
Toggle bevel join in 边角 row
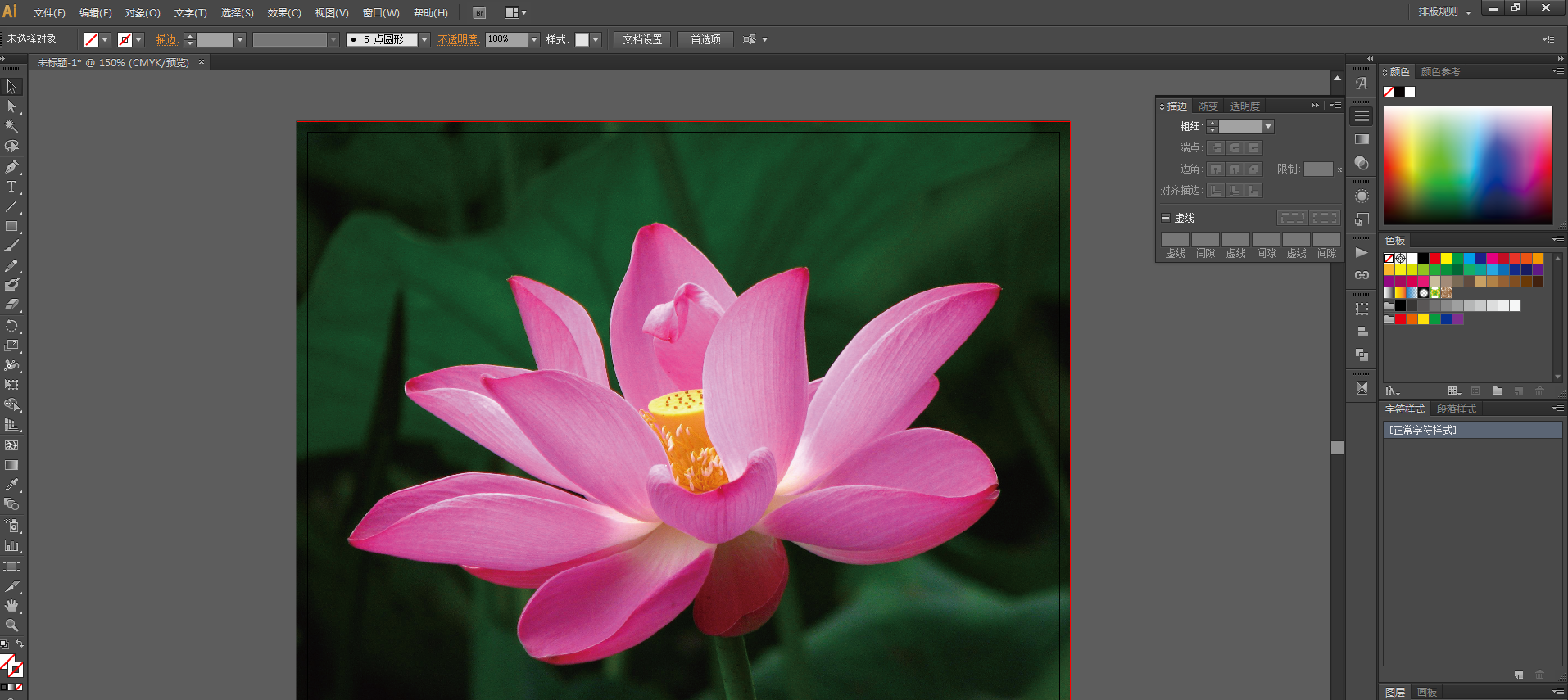point(1253,169)
